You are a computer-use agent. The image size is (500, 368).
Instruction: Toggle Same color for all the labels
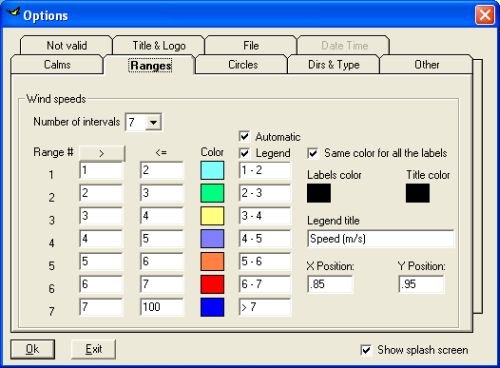313,153
